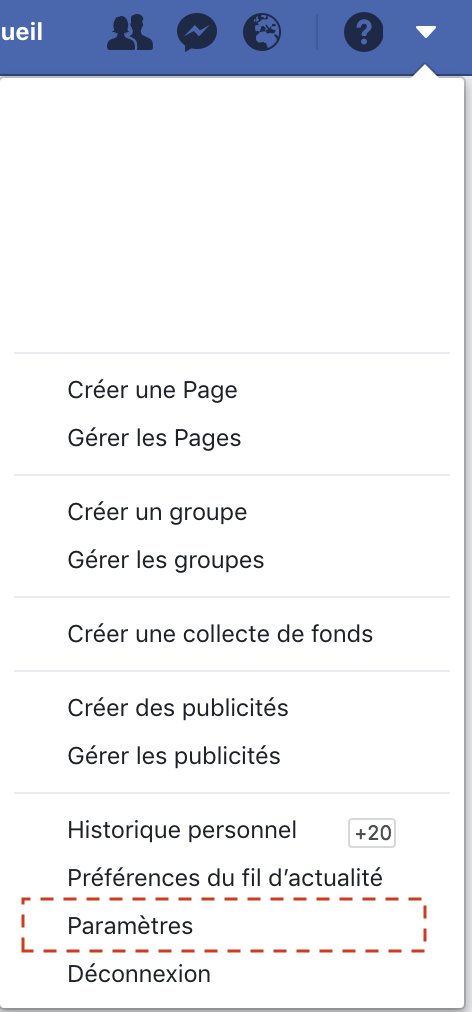Collapse the account dropdown arrow

pos(426,32)
